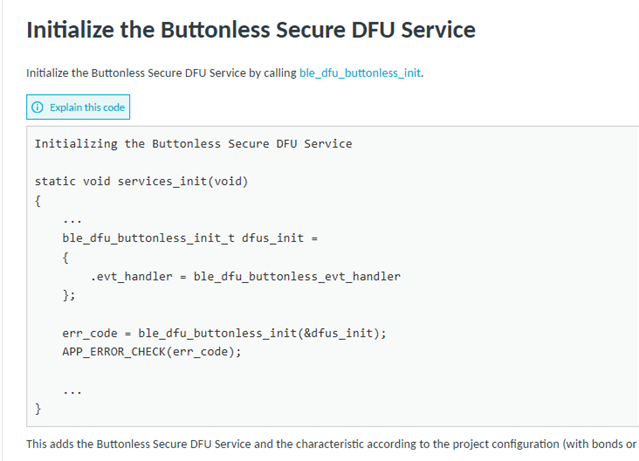639x461 pixels.
Task: Click the Explain this code button
Action: [78, 107]
